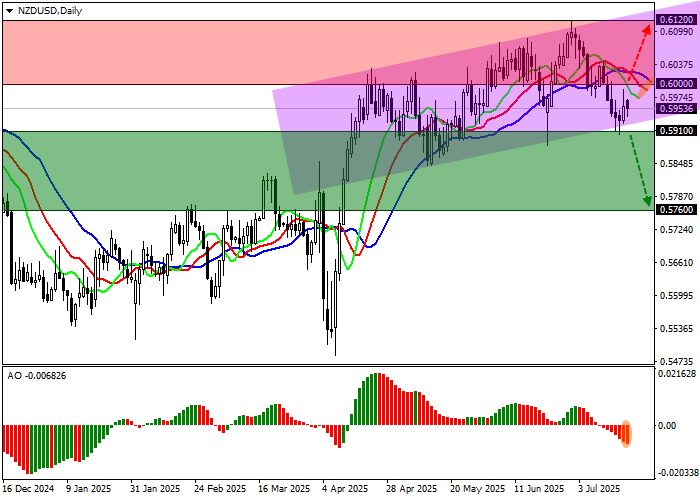Select the 0.57600 price level label
Screen dimensions: 700x500
coord(676,210)
